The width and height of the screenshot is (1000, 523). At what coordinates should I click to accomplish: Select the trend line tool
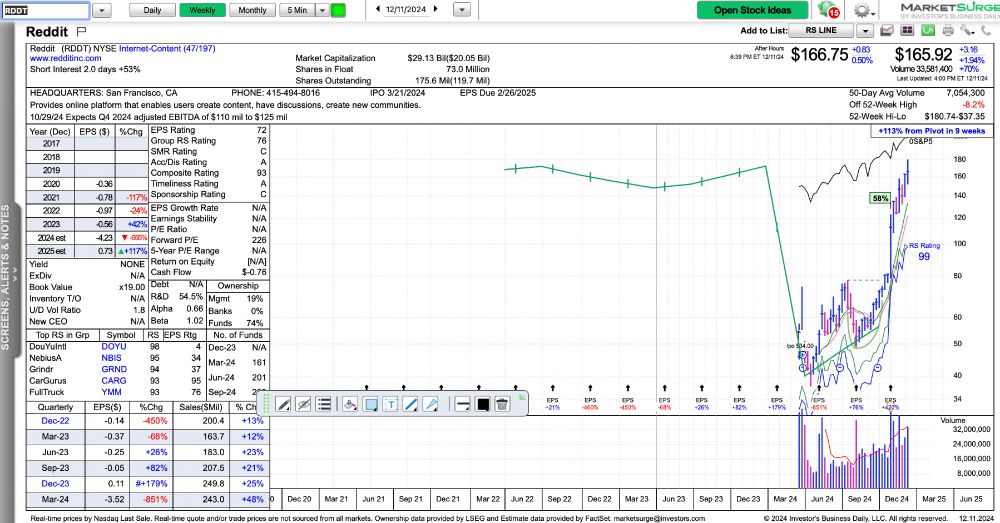[x=411, y=404]
